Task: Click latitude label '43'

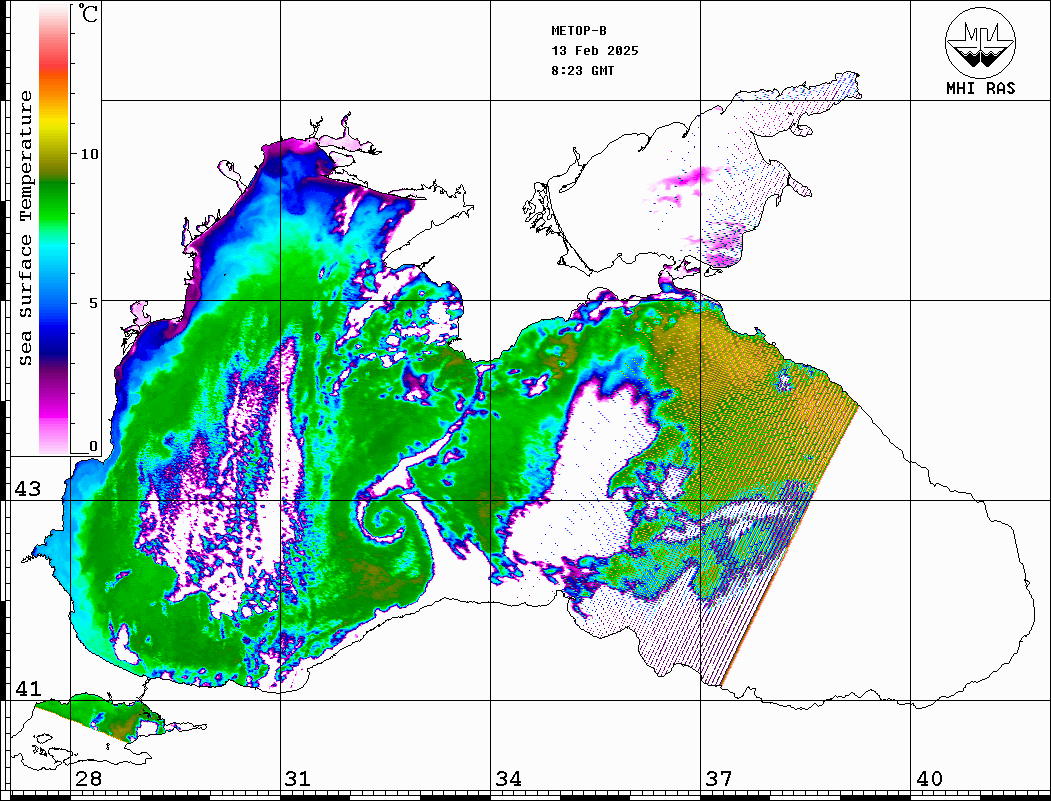Action: (28, 489)
